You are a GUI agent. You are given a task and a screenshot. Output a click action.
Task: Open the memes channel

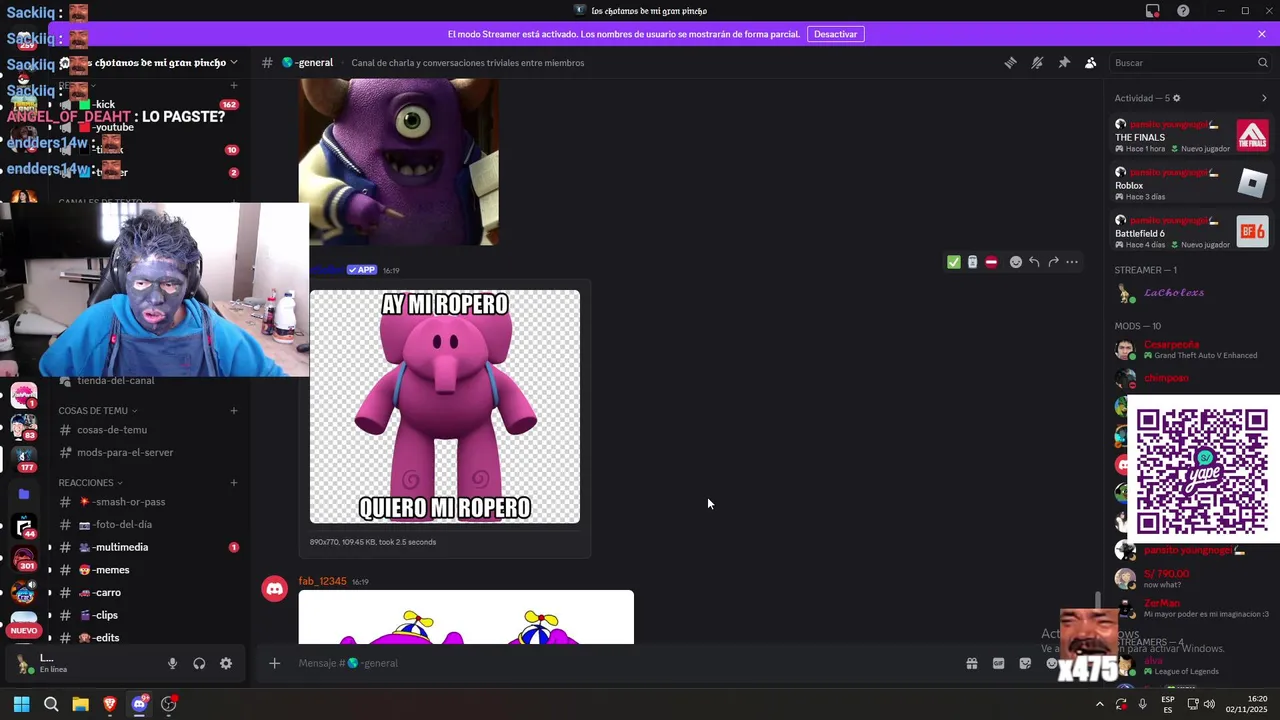click(148, 570)
